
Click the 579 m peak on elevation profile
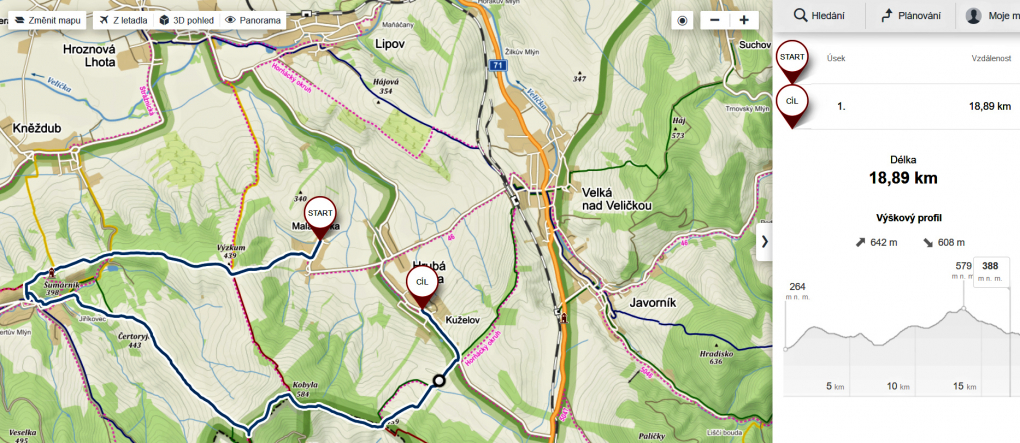(963, 308)
